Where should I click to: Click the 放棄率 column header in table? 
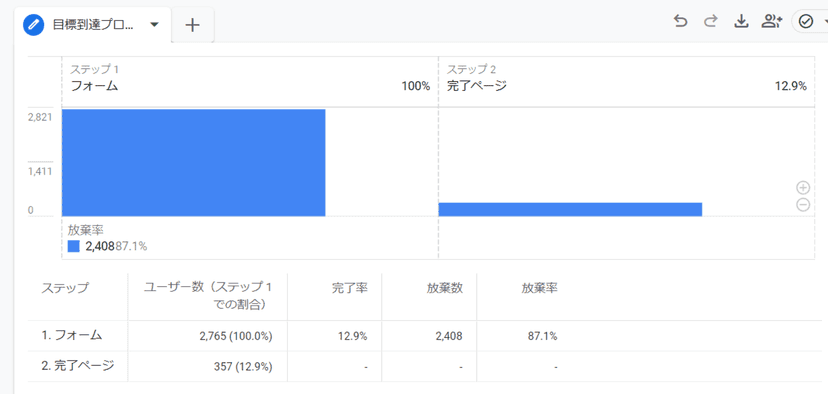(540, 288)
